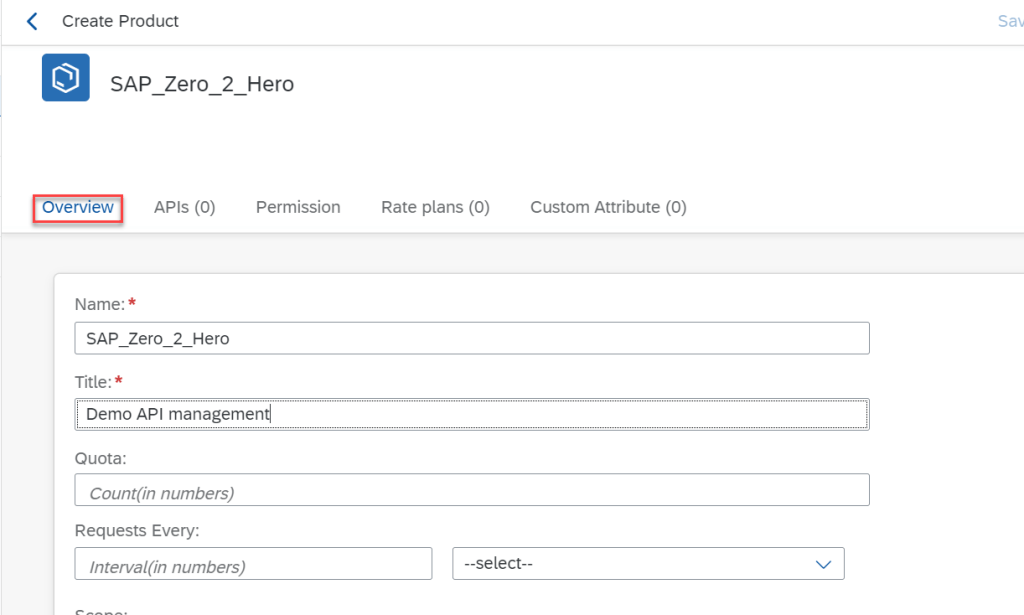Image resolution: width=1024 pixels, height=615 pixels.
Task: Open the APIs (0) tab
Action: [x=184, y=207]
